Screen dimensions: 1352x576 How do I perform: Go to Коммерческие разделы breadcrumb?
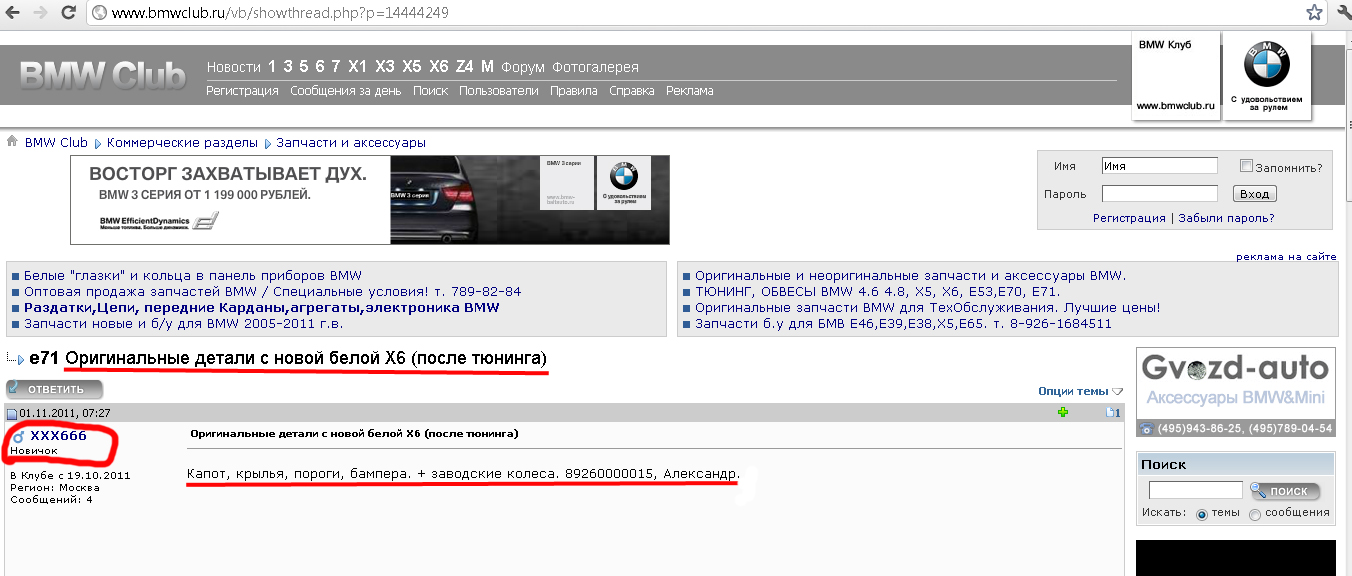[182, 143]
